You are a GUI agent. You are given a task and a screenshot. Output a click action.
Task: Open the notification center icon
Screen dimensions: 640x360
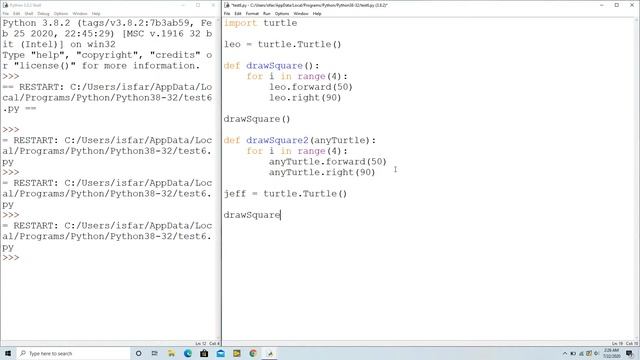coord(629,353)
